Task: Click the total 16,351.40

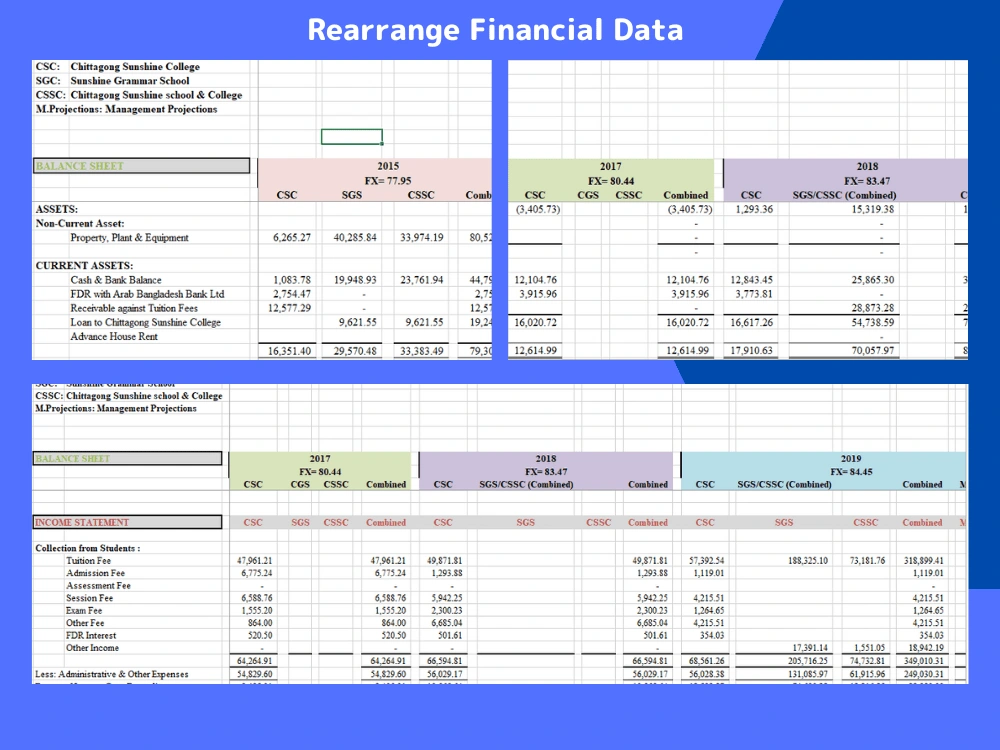Action: 289,351
